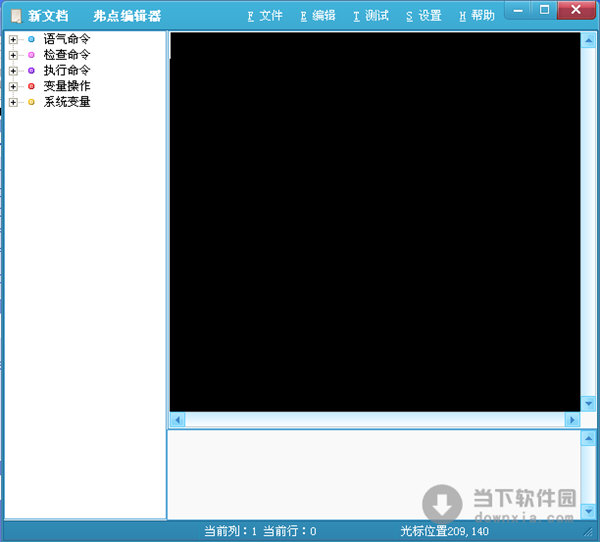Click the 光标位置209,140 status text

[444, 531]
